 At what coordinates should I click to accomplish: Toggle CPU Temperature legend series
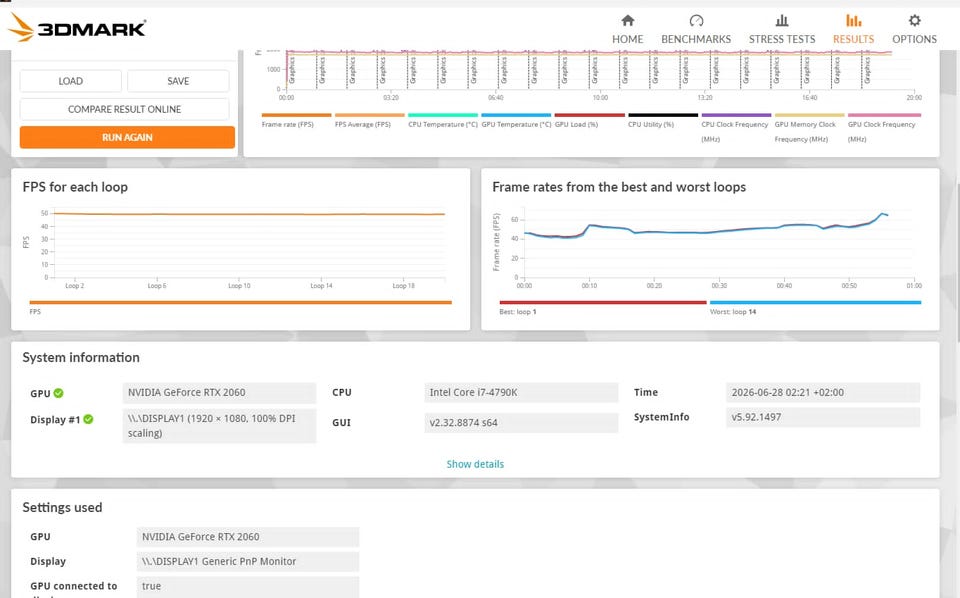point(443,120)
